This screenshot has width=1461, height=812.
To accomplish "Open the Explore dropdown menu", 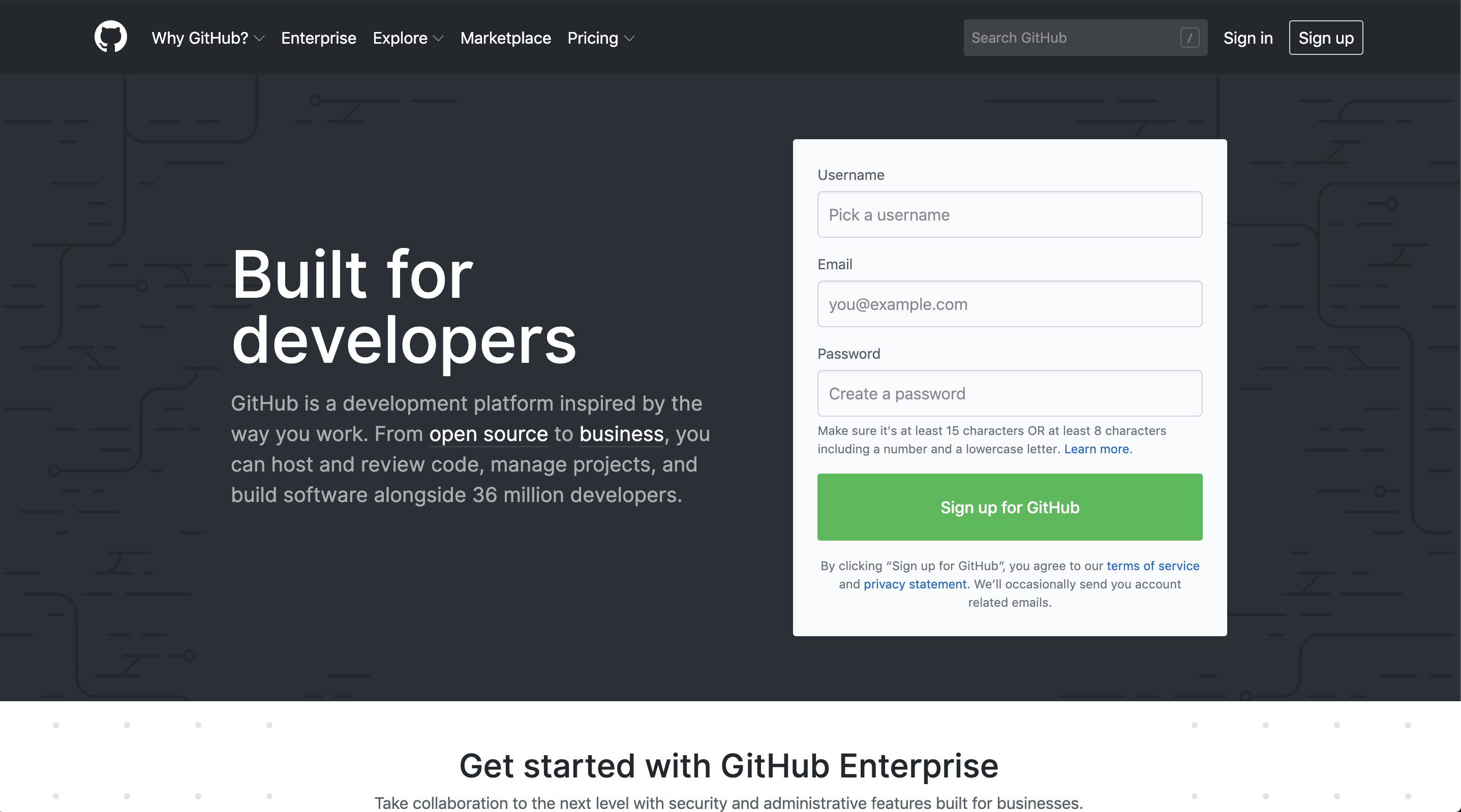I will tap(408, 38).
